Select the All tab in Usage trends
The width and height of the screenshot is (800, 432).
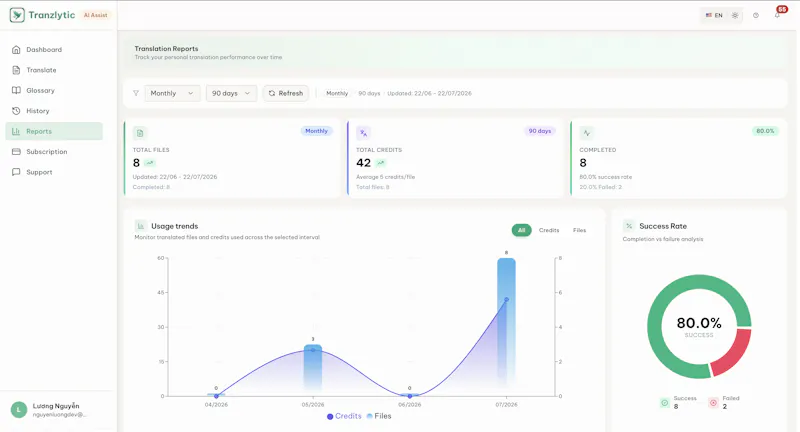521,231
